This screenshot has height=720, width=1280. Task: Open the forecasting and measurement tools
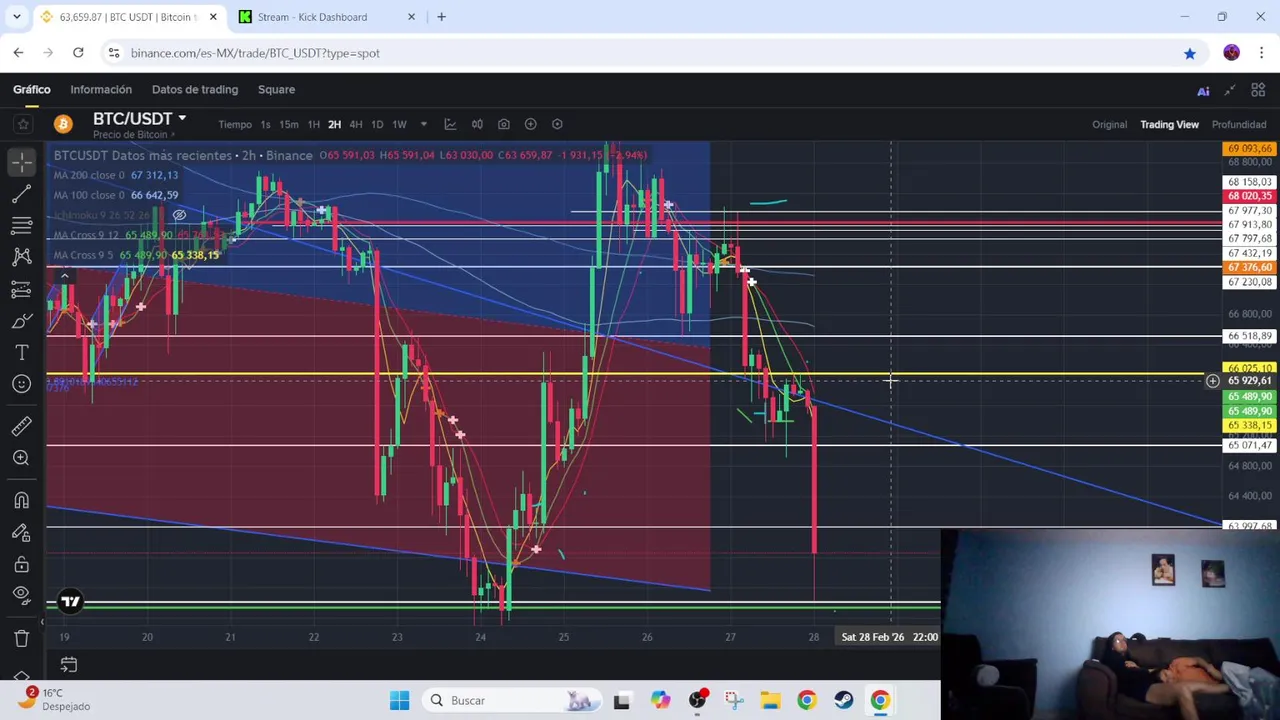[x=21, y=289]
